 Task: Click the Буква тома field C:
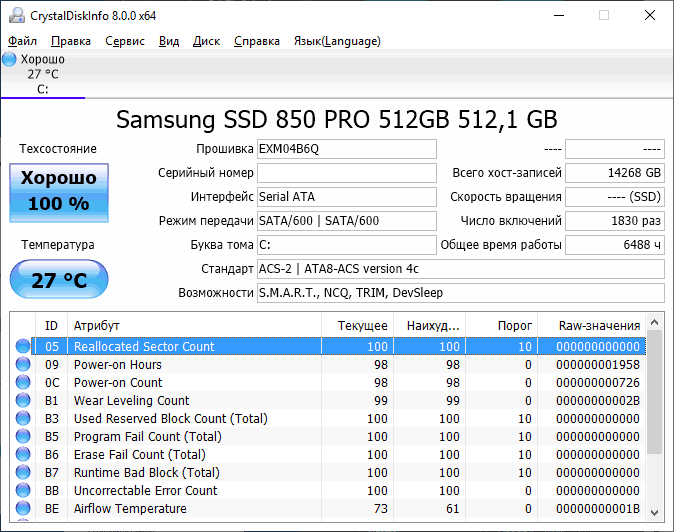347,245
